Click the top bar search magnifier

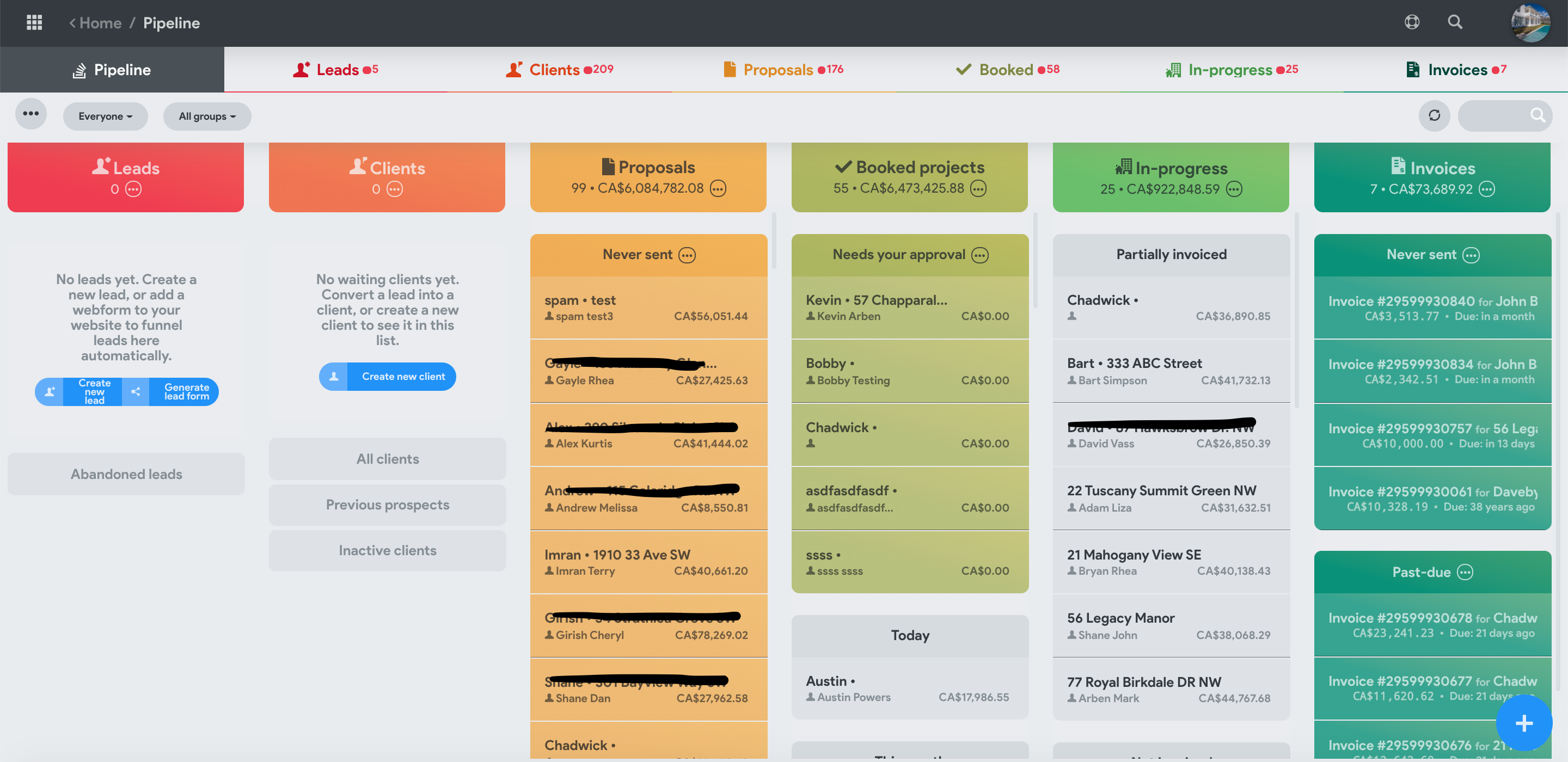tap(1455, 22)
